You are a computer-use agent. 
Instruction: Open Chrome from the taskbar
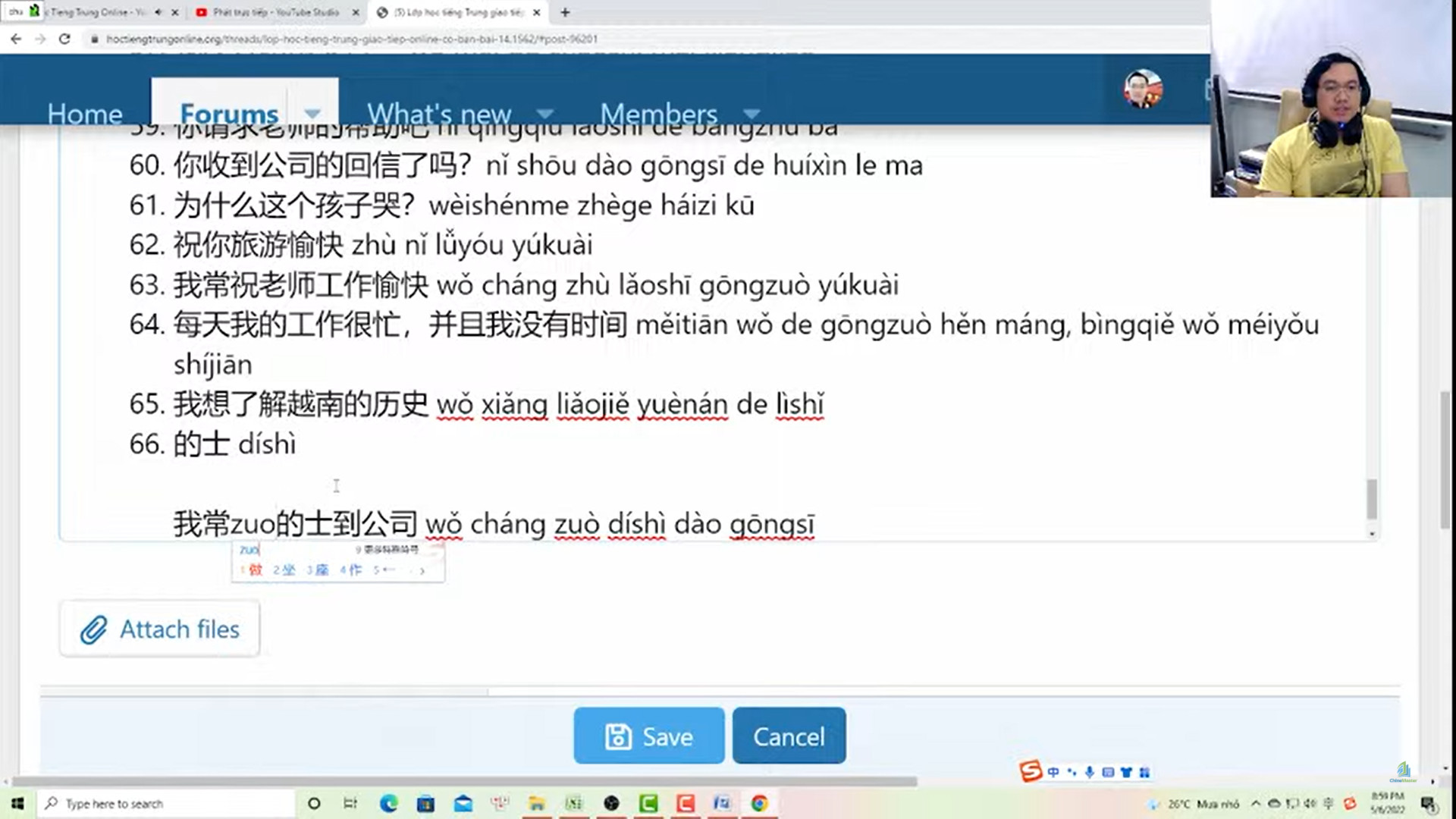pos(759,803)
